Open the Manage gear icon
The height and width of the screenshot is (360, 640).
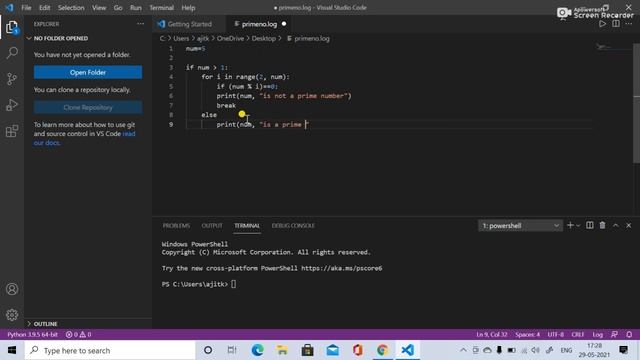tap(12, 315)
